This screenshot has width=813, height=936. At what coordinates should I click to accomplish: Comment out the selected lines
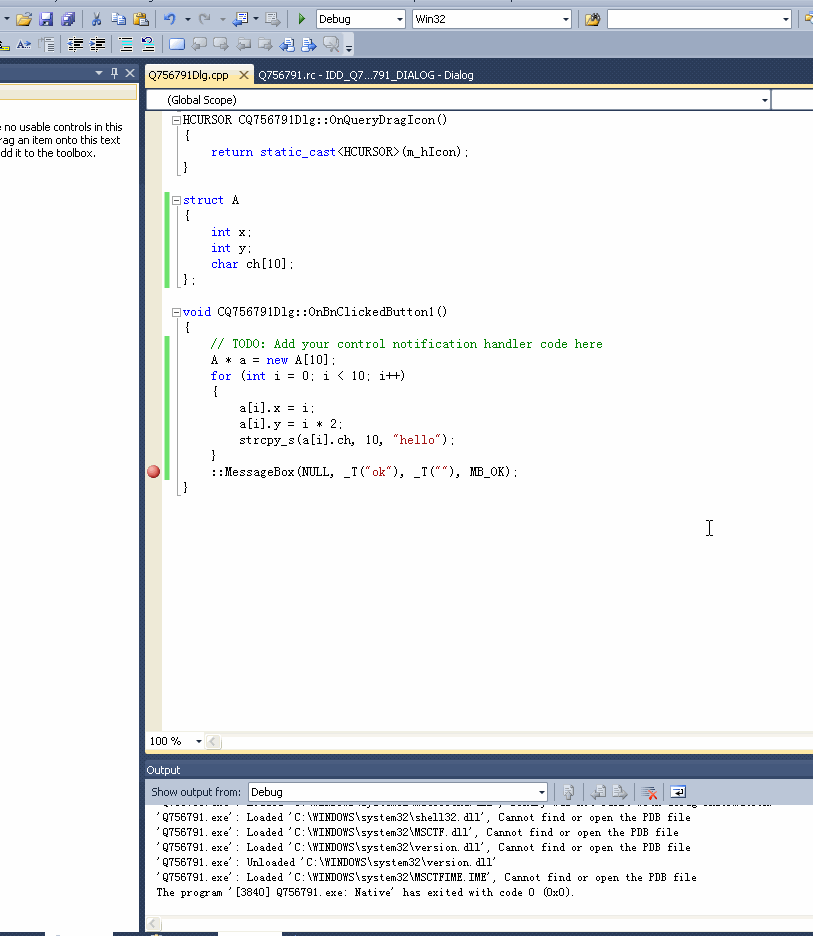click(125, 44)
